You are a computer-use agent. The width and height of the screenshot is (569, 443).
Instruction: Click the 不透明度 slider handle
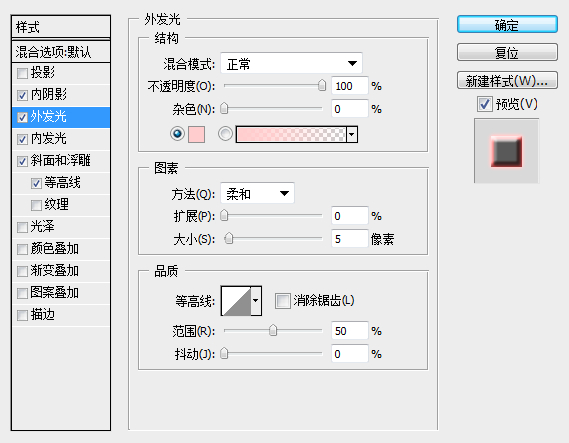pos(322,86)
